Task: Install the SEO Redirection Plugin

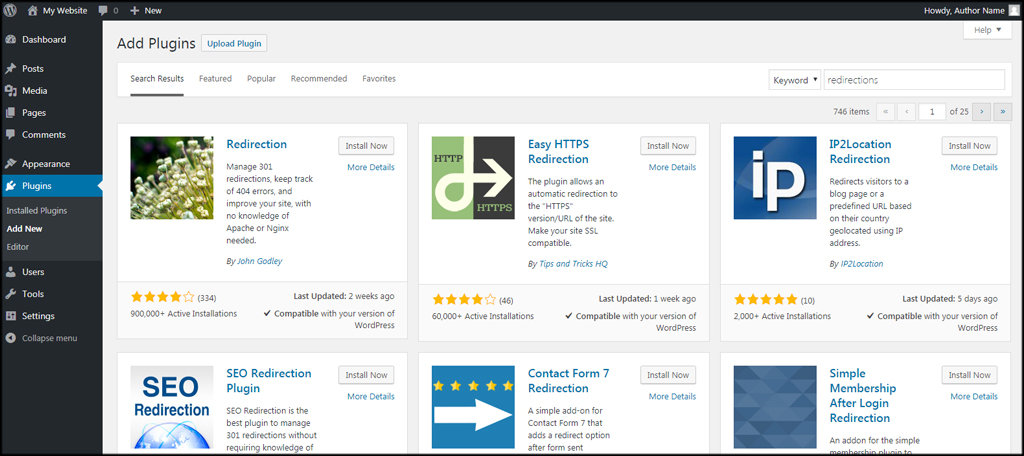Action: 366,375
